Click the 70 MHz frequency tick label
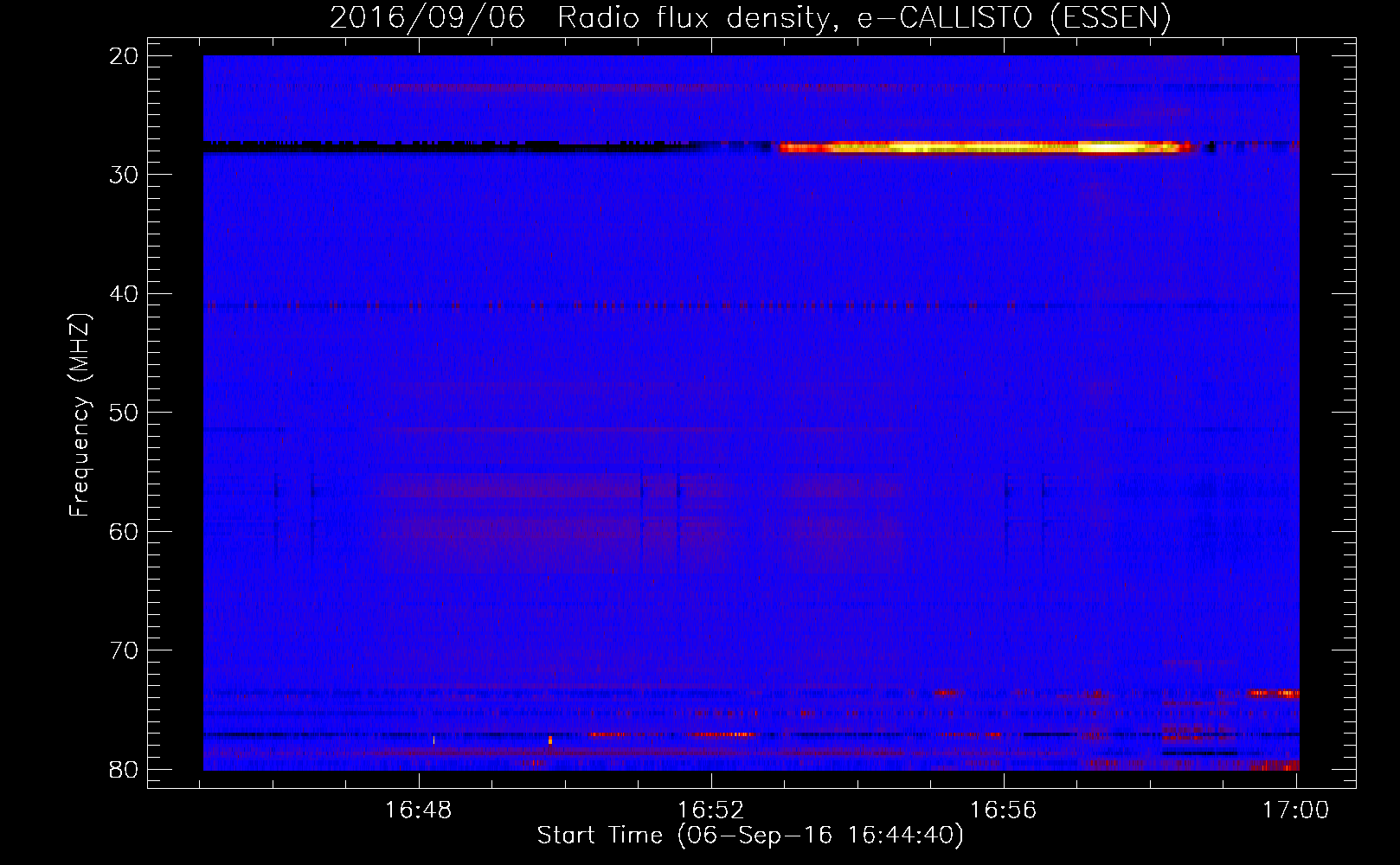Image resolution: width=1400 pixels, height=865 pixels. (124, 650)
